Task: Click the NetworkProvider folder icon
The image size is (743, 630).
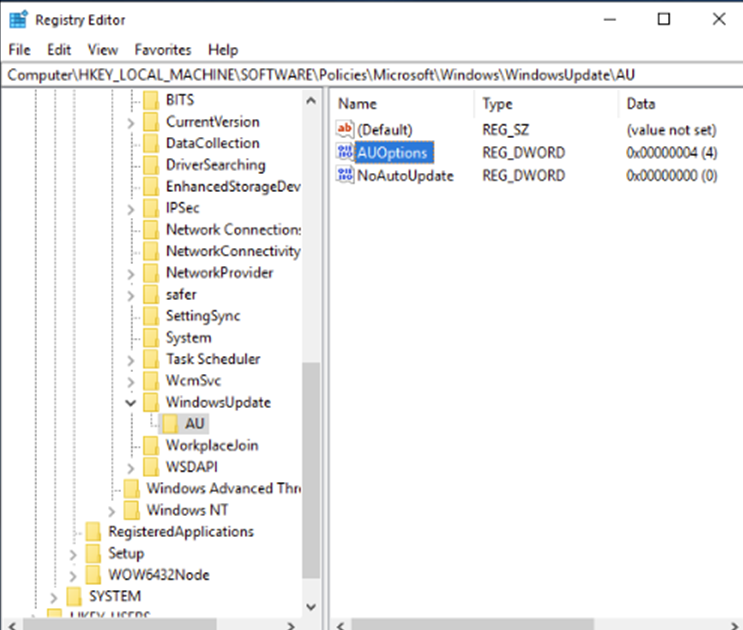Action: coord(151,273)
